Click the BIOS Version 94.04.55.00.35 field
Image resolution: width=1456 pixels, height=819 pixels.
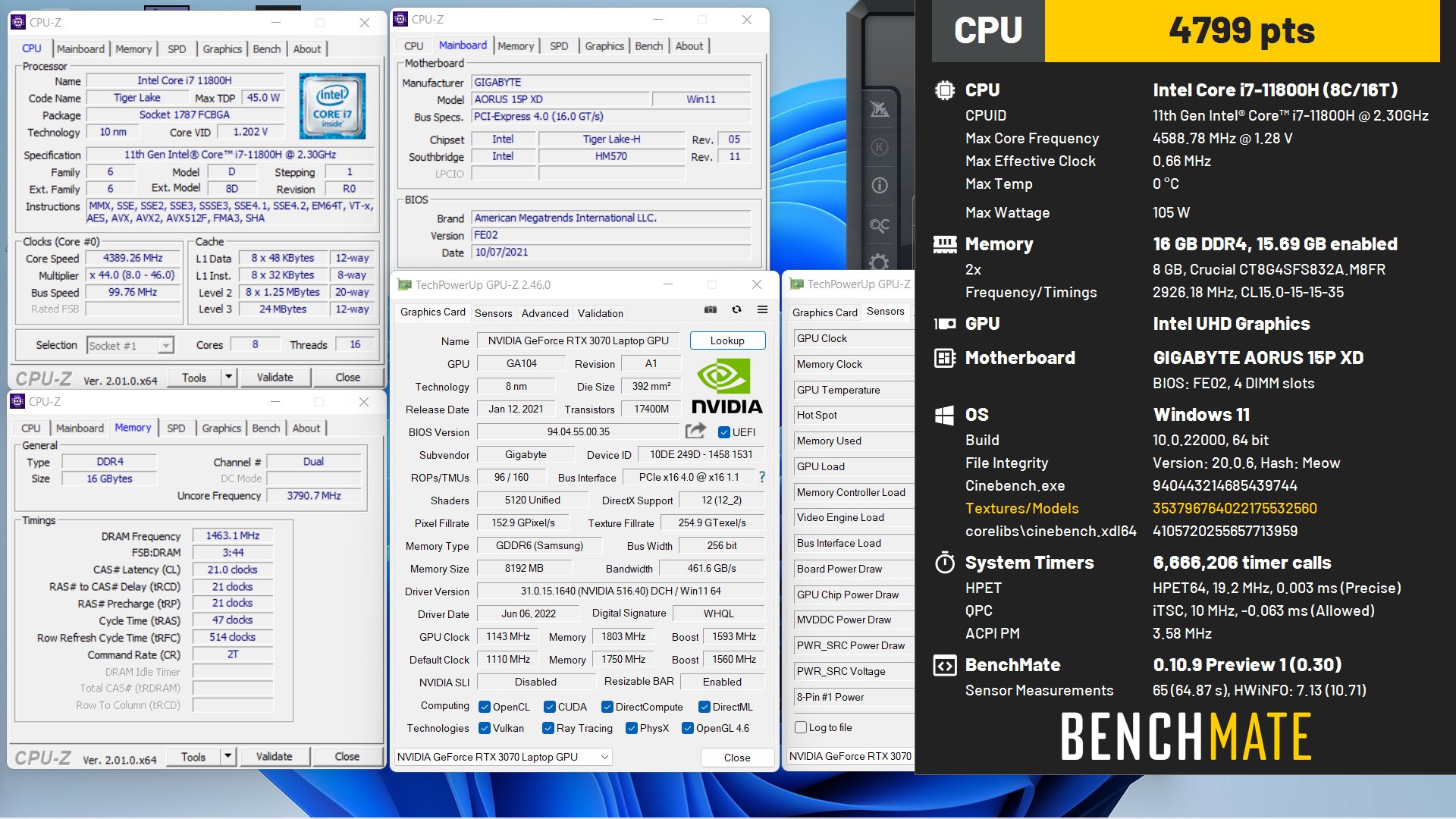[579, 431]
